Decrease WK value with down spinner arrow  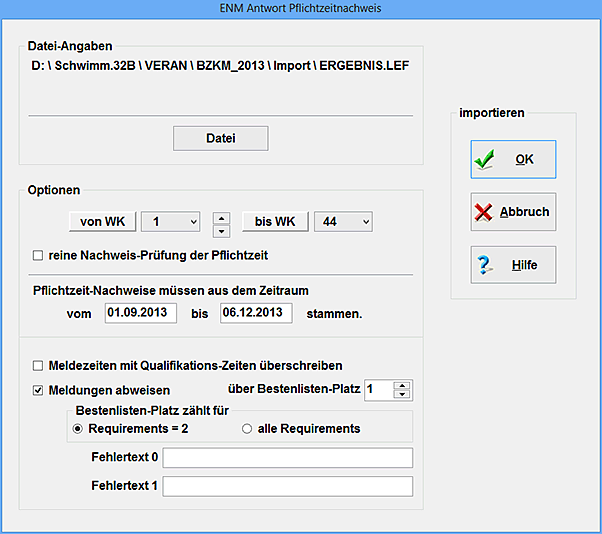[x=222, y=227]
